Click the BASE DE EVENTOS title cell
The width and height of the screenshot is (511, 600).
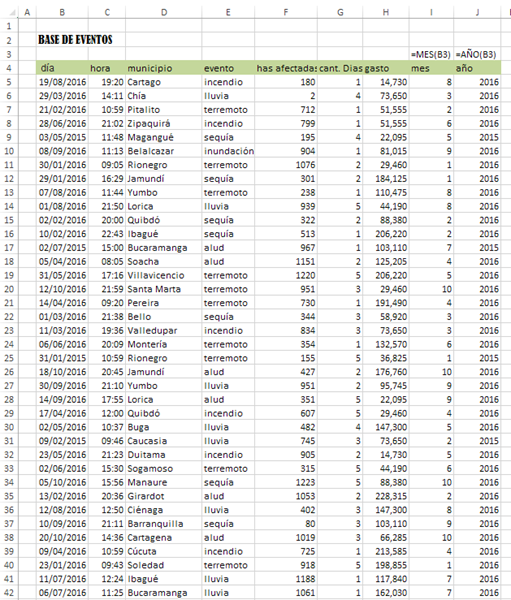[75, 40]
